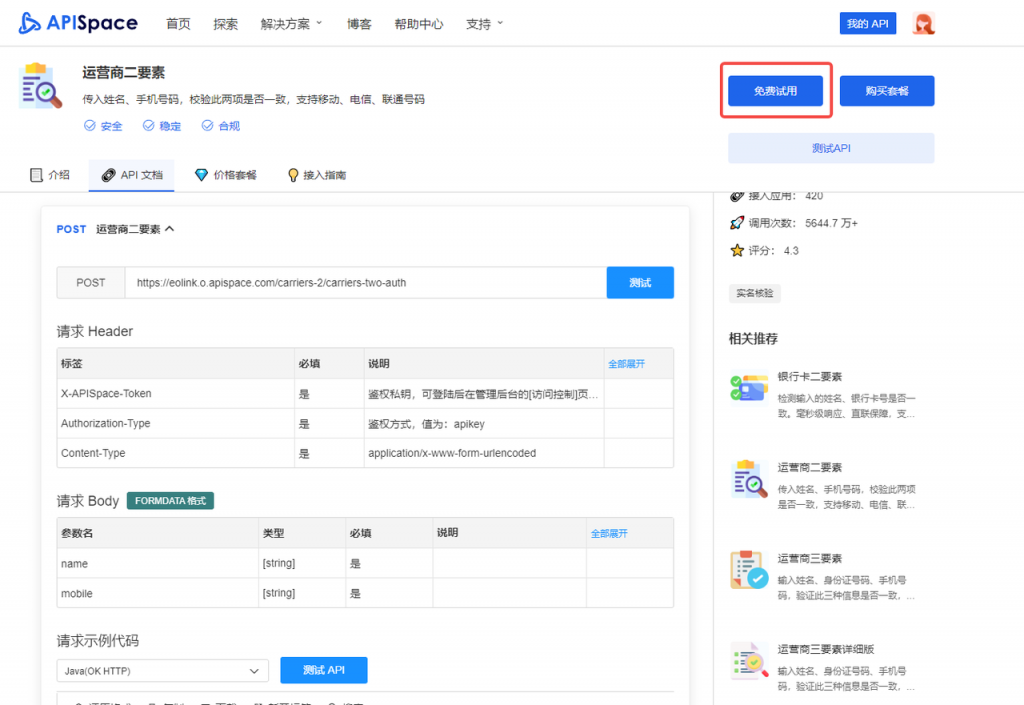The height and width of the screenshot is (705, 1024).
Task: Click the Content-Type header row
Action: [x=365, y=453]
